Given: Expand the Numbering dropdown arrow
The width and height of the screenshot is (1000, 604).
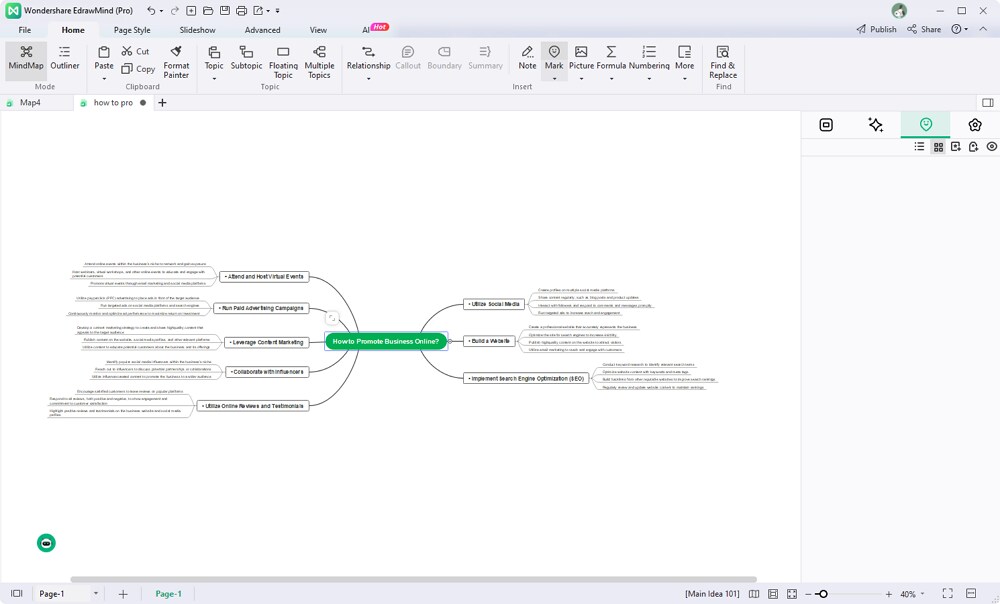Looking at the screenshot, I should pos(649,78).
